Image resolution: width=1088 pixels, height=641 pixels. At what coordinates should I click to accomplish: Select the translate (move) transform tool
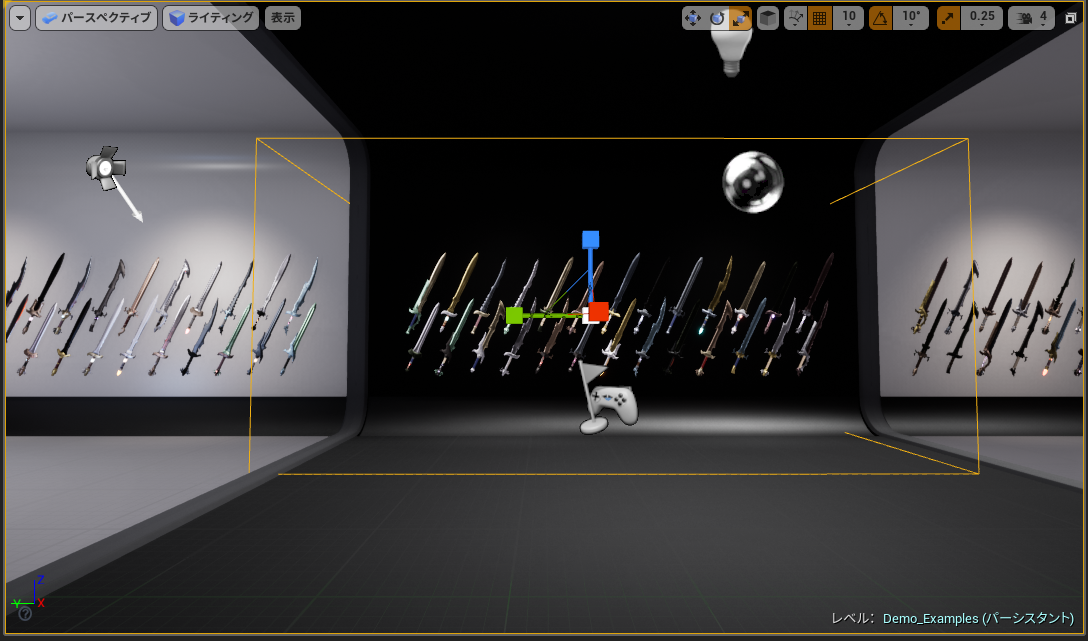[x=692, y=19]
